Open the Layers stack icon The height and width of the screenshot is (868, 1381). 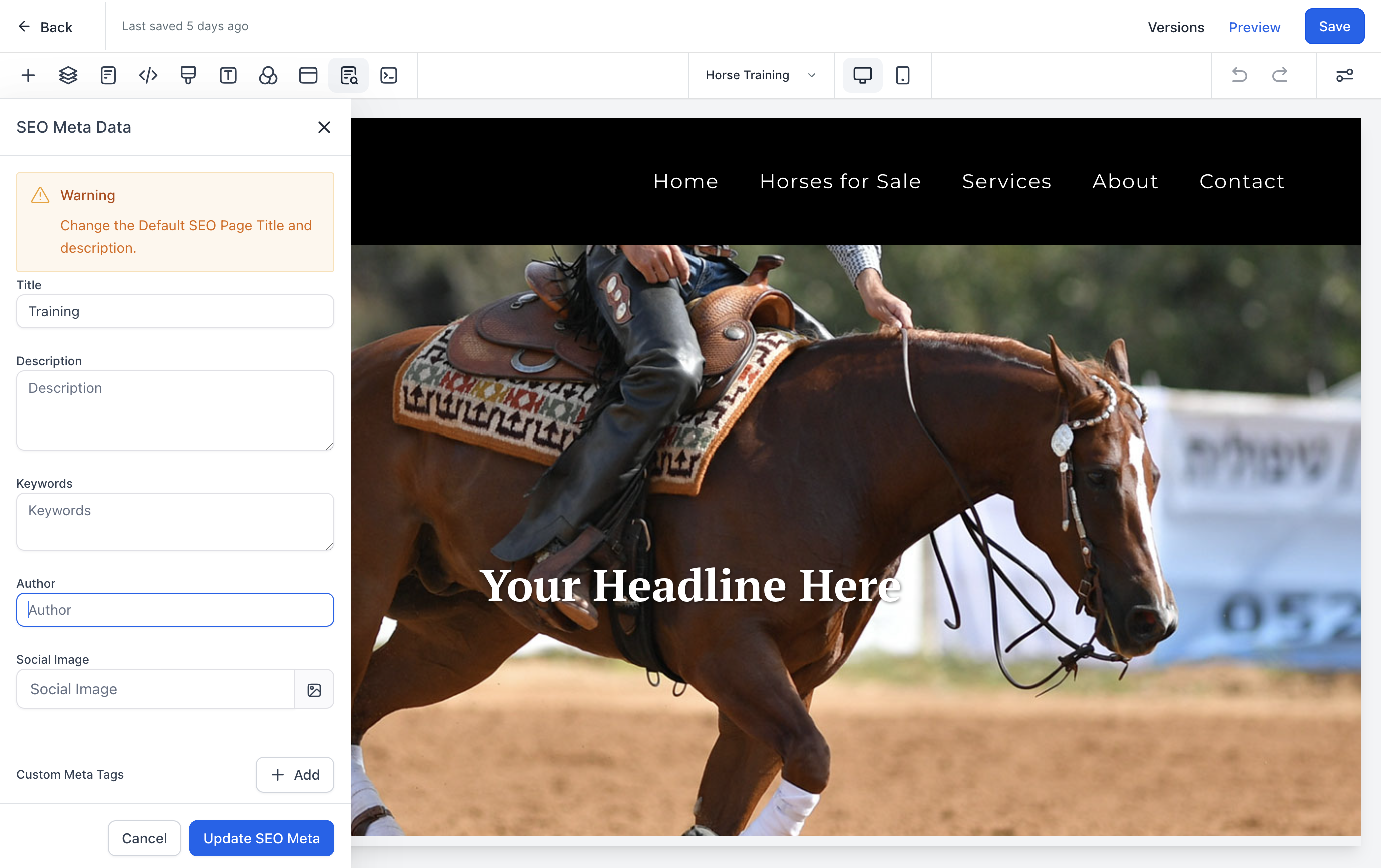68,75
